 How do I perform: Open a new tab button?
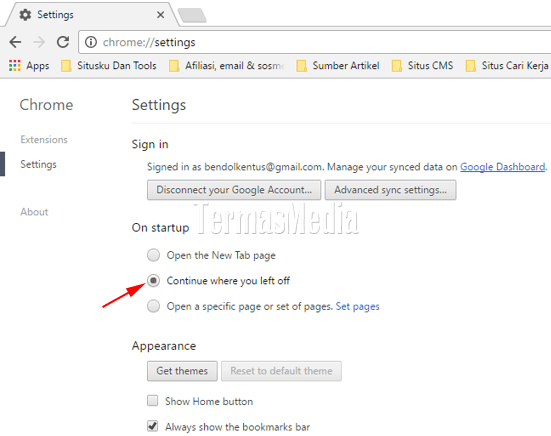(x=192, y=15)
